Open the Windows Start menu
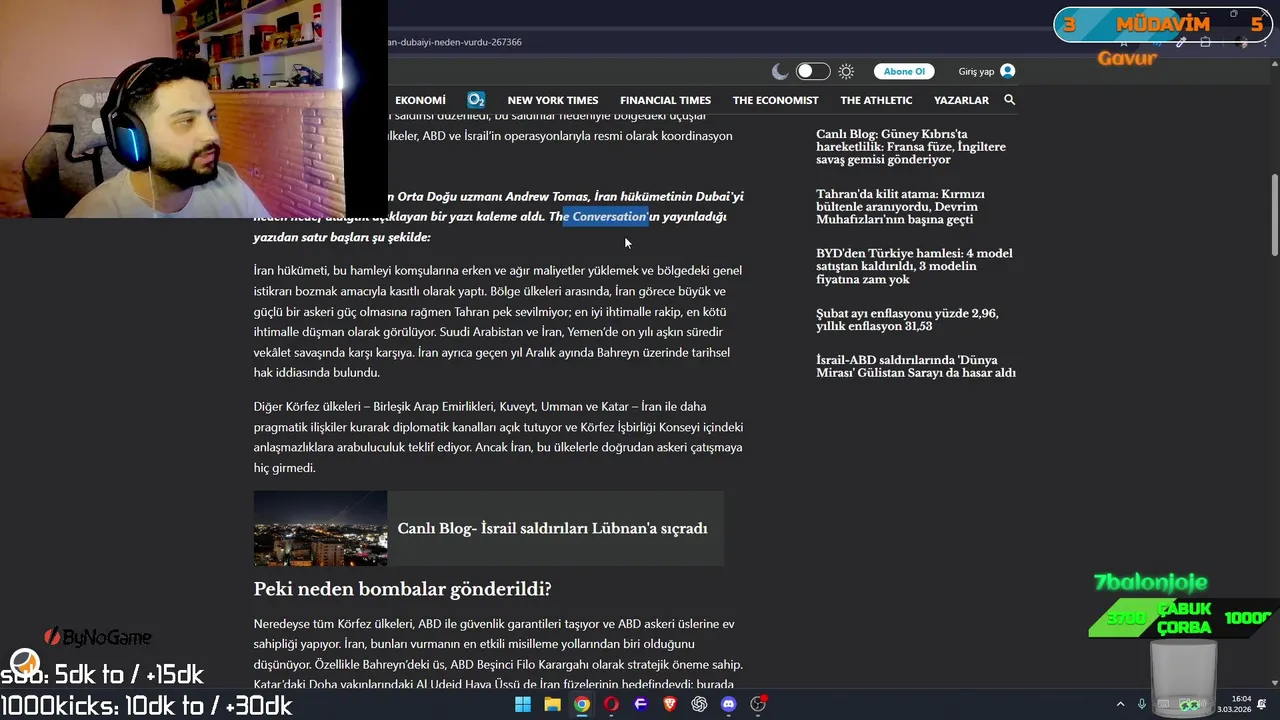Viewport: 1280px width, 720px height. (x=523, y=704)
